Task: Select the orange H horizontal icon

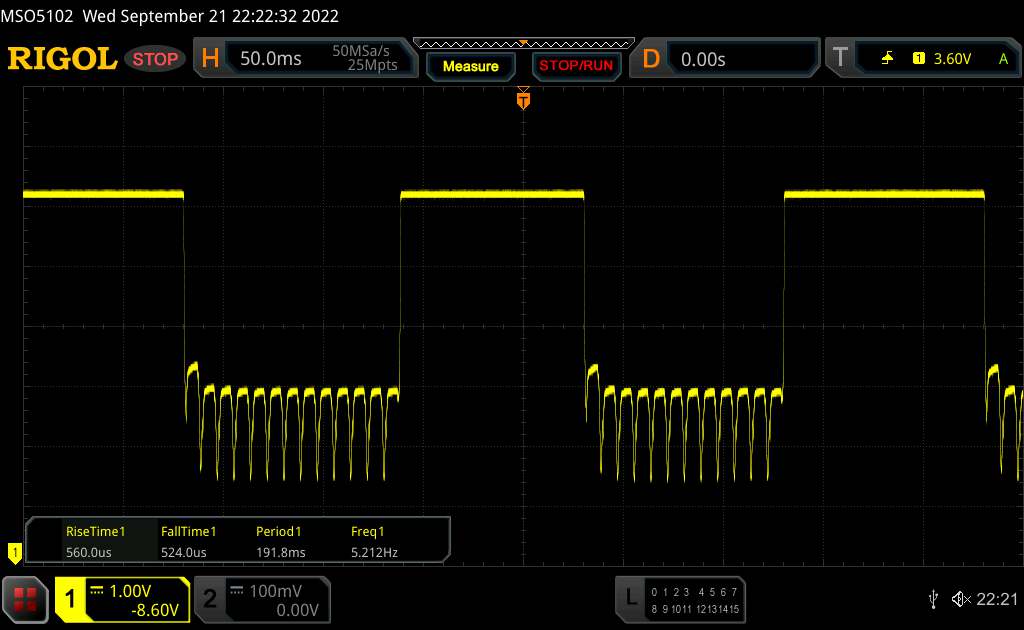Action: (x=210, y=59)
